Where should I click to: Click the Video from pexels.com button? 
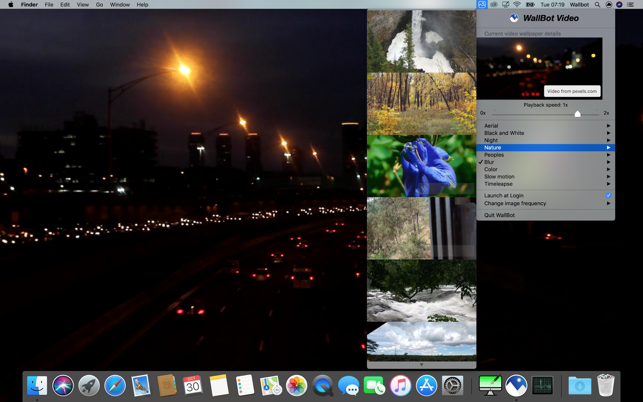click(x=572, y=91)
